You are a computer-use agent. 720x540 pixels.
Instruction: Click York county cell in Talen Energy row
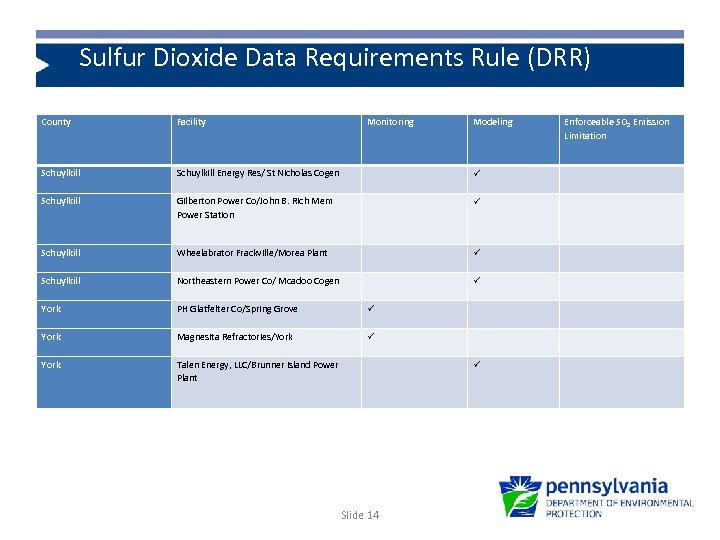(104, 382)
